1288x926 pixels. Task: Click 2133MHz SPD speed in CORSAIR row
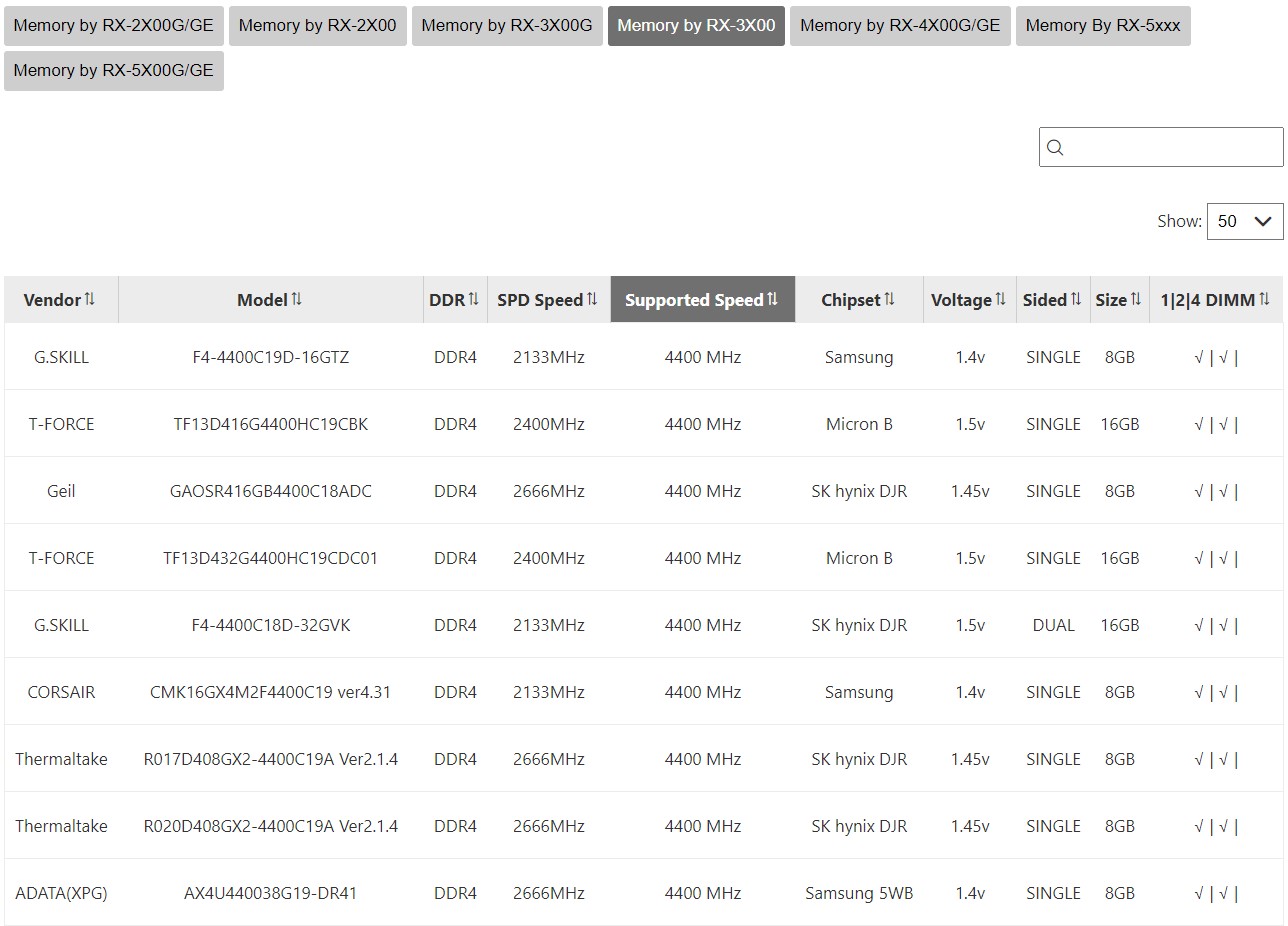(548, 692)
